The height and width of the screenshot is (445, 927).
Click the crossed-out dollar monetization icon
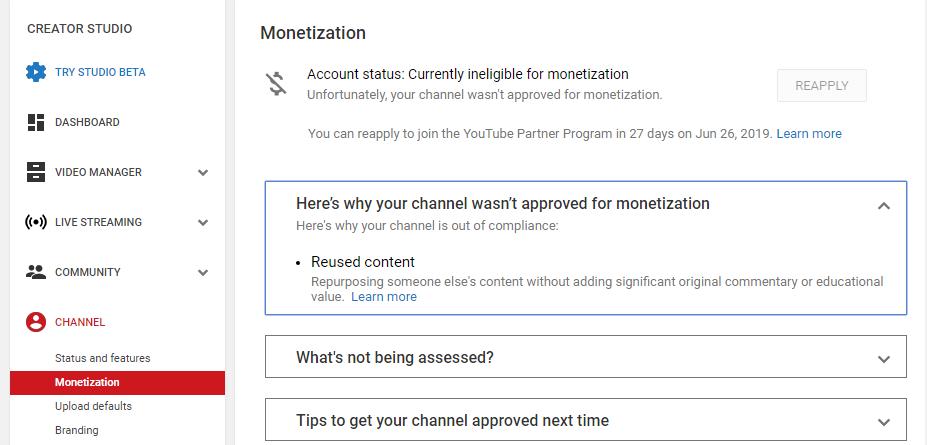click(x=276, y=83)
